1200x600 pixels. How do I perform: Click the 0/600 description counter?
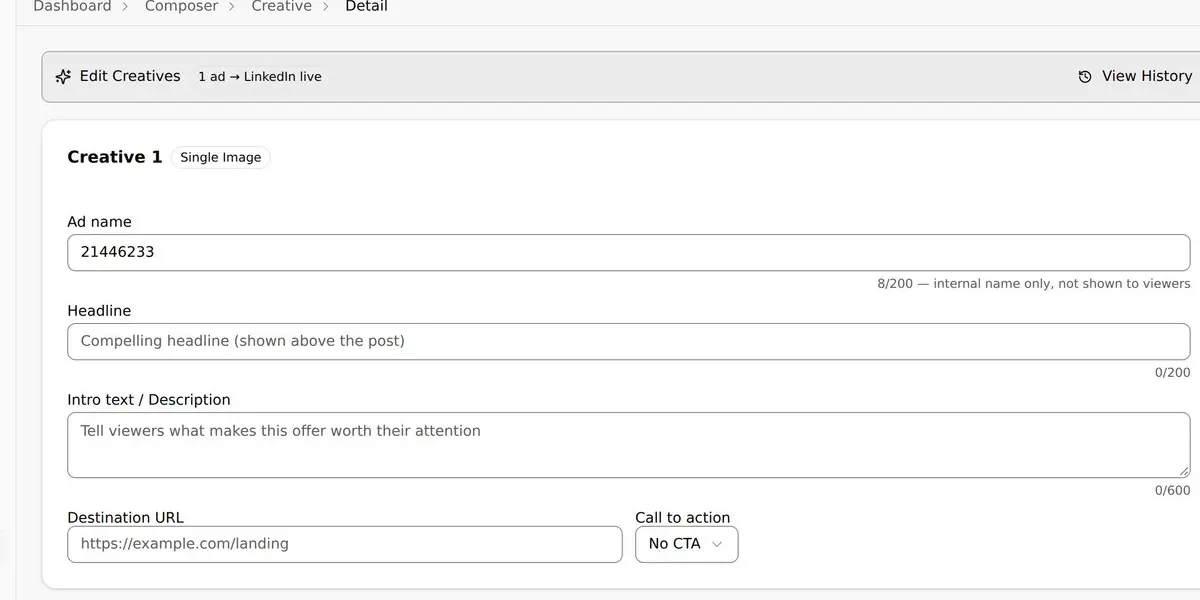(1172, 491)
